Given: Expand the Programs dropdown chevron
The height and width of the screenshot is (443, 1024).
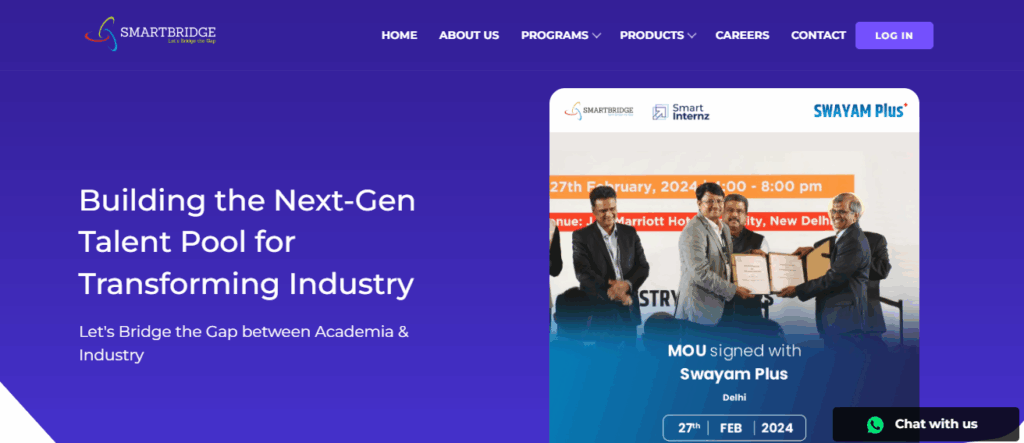Looking at the screenshot, I should 596,36.
